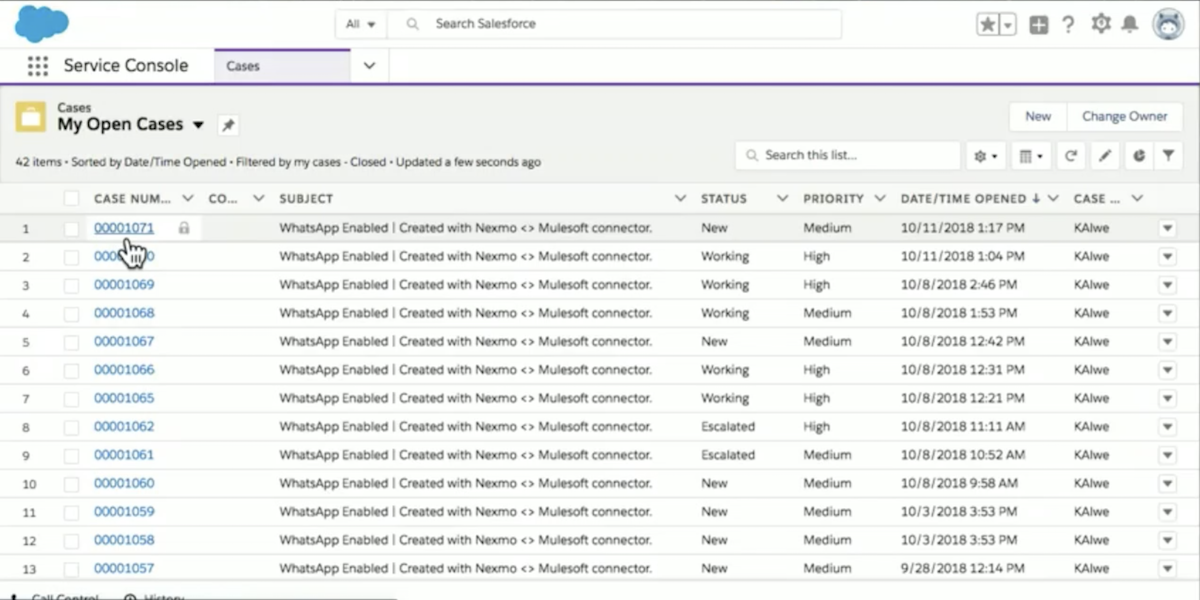Check the box for case 00001061
The width and height of the screenshot is (1200, 600).
(71, 455)
